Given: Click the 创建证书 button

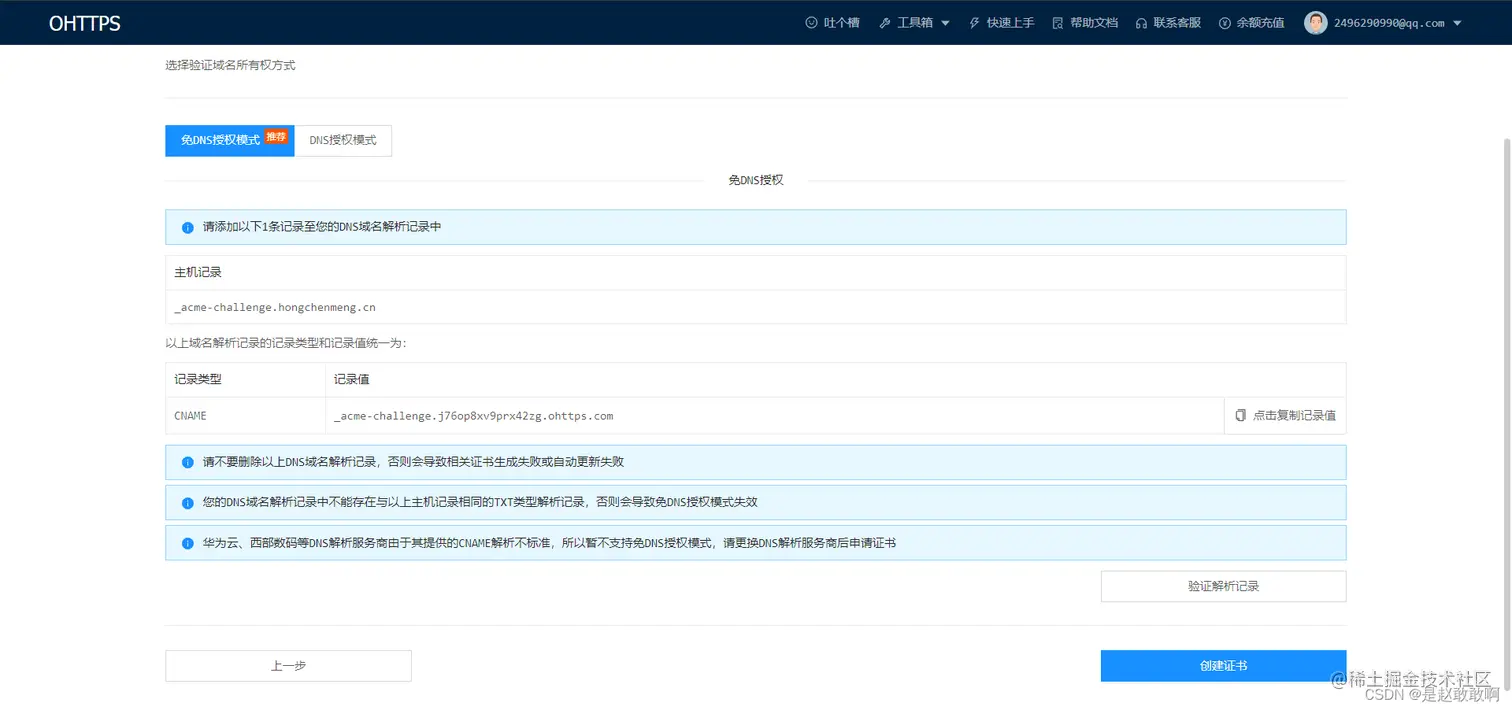Looking at the screenshot, I should coord(1223,666).
